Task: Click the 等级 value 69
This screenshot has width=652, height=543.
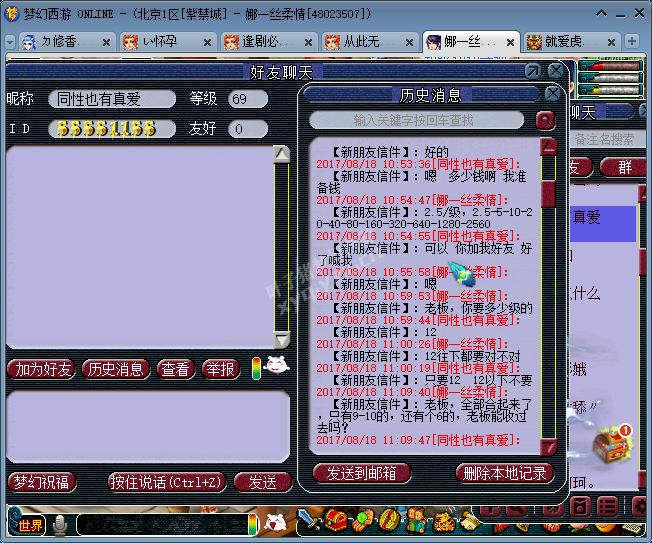Action: tap(248, 99)
